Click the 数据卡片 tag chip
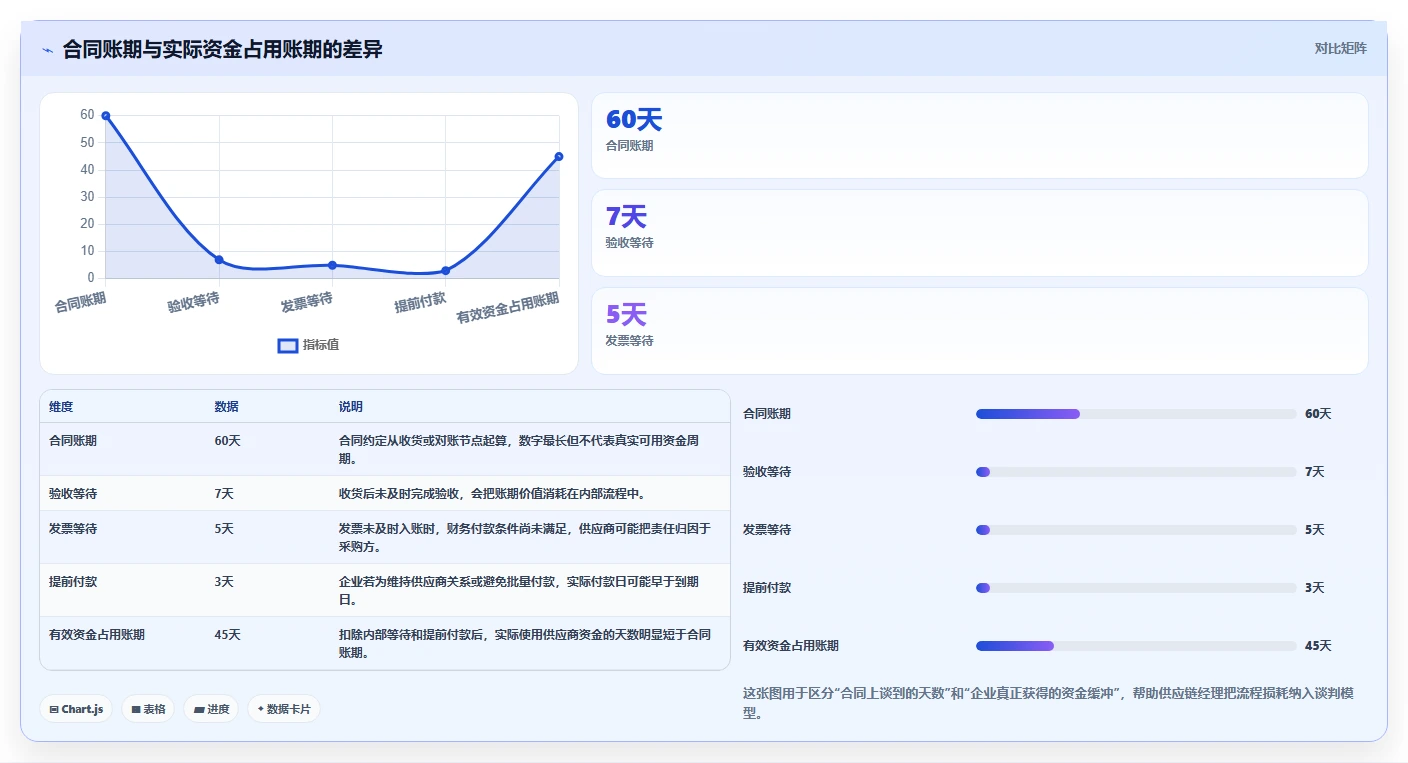This screenshot has width=1408, height=763. (x=284, y=709)
